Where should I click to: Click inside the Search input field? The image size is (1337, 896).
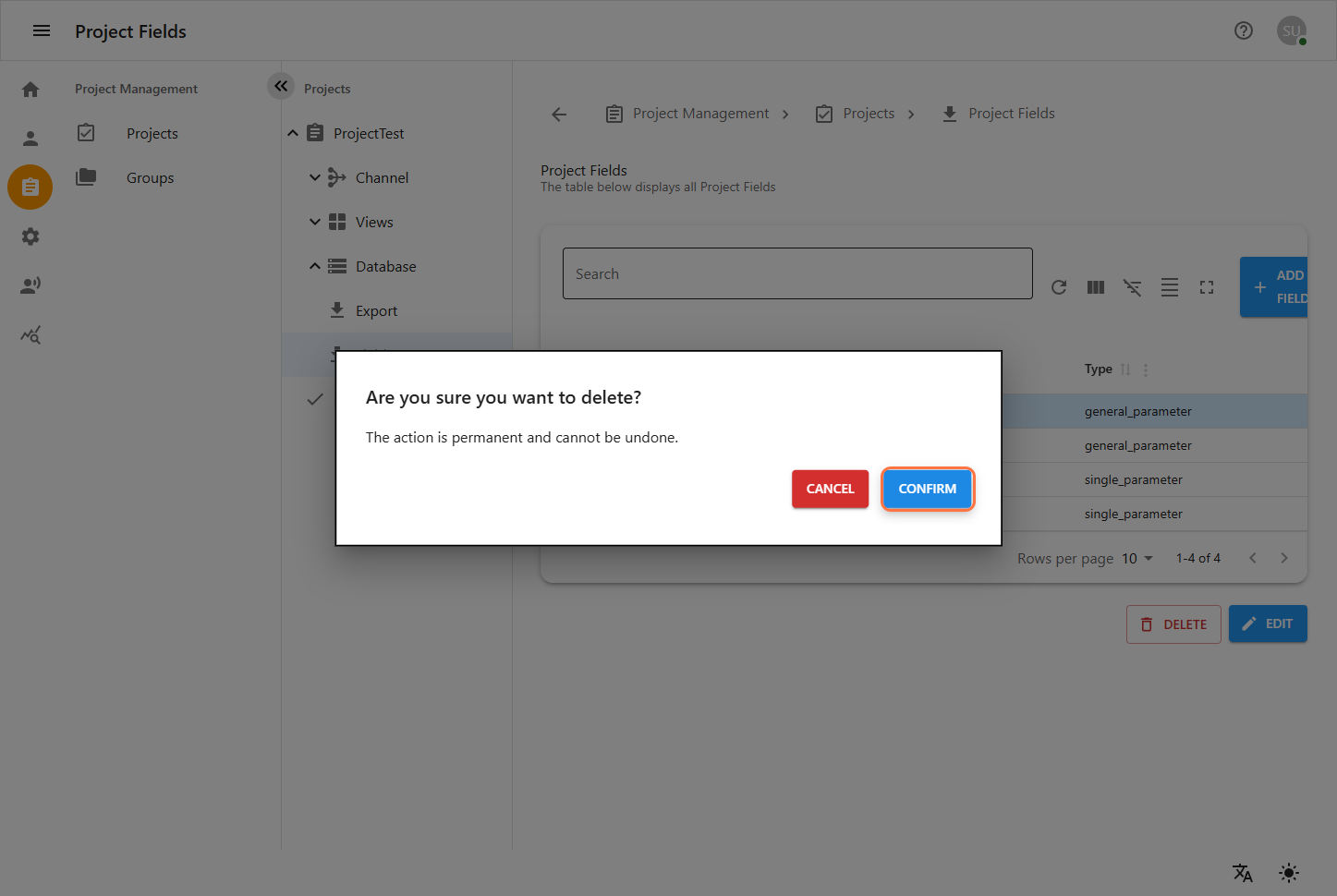coord(796,273)
